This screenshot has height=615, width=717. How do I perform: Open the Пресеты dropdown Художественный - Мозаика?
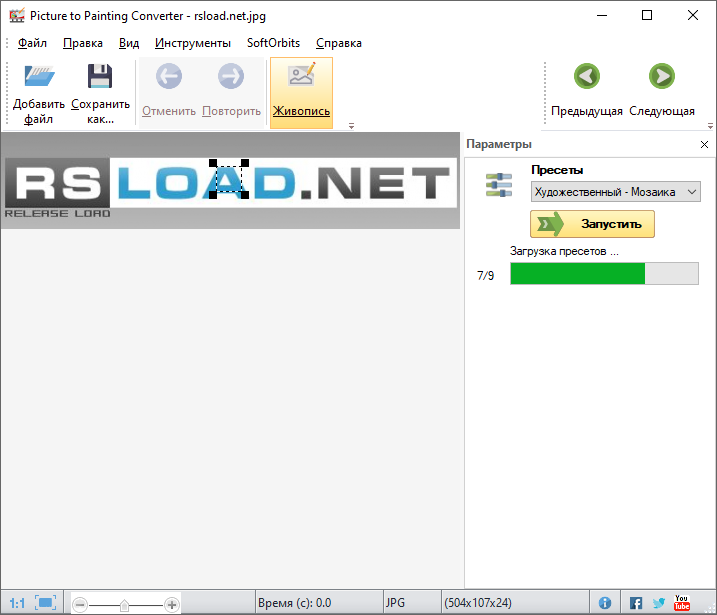(615, 192)
